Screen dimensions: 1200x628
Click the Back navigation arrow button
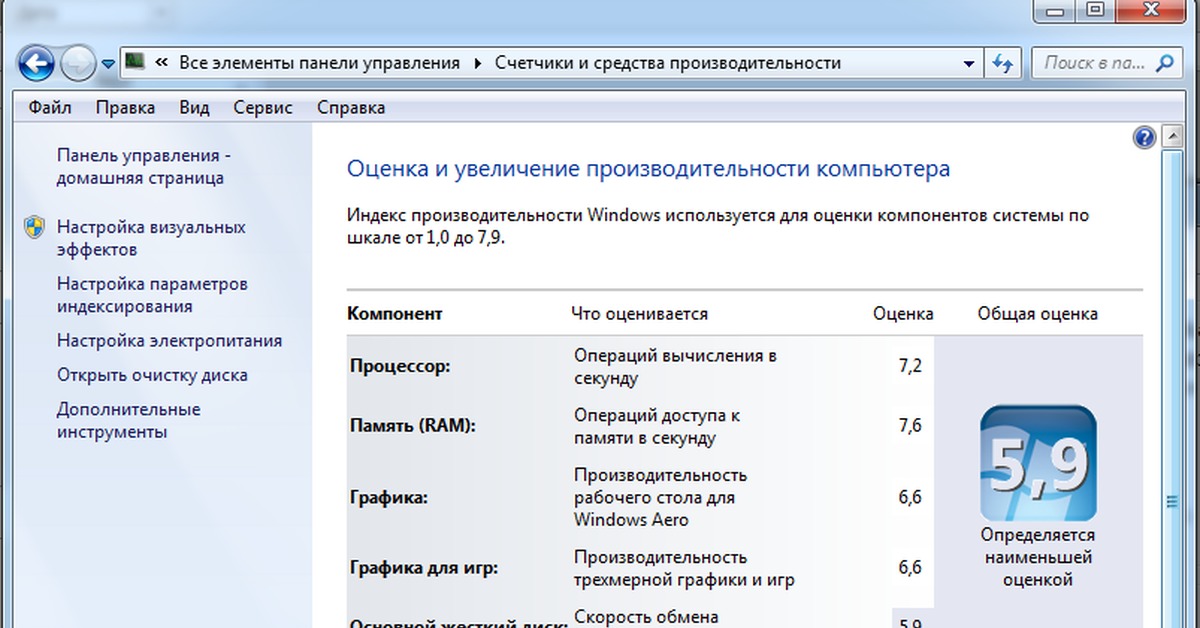tap(36, 64)
